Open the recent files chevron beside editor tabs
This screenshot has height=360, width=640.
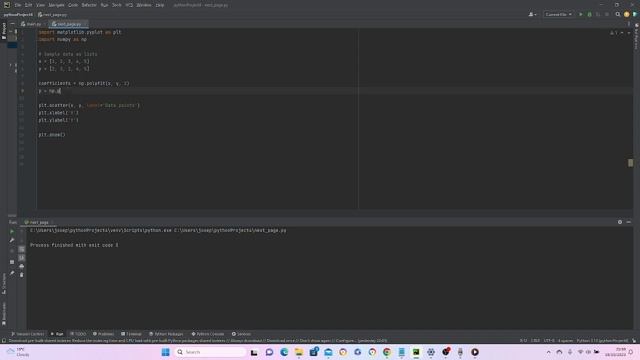pos(629,24)
